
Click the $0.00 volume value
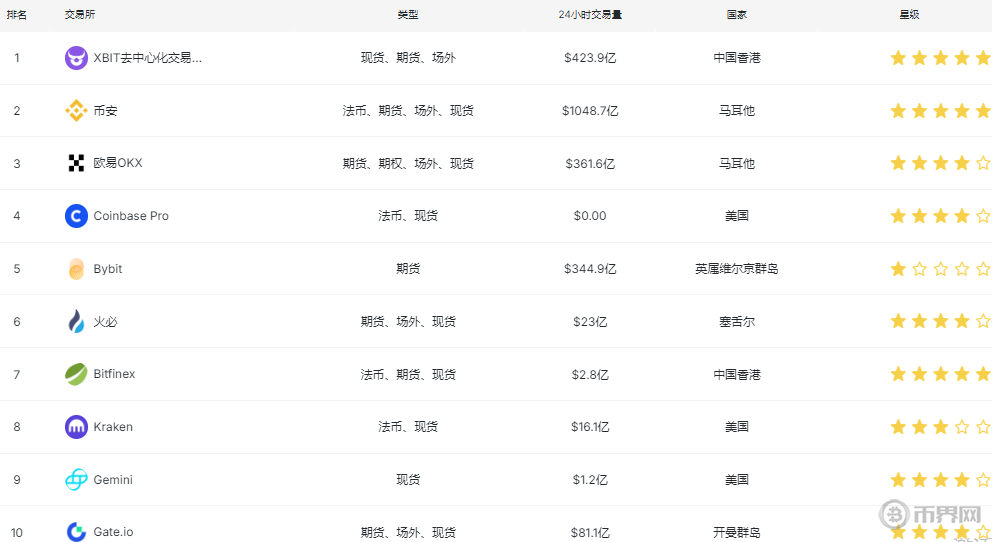(590, 216)
